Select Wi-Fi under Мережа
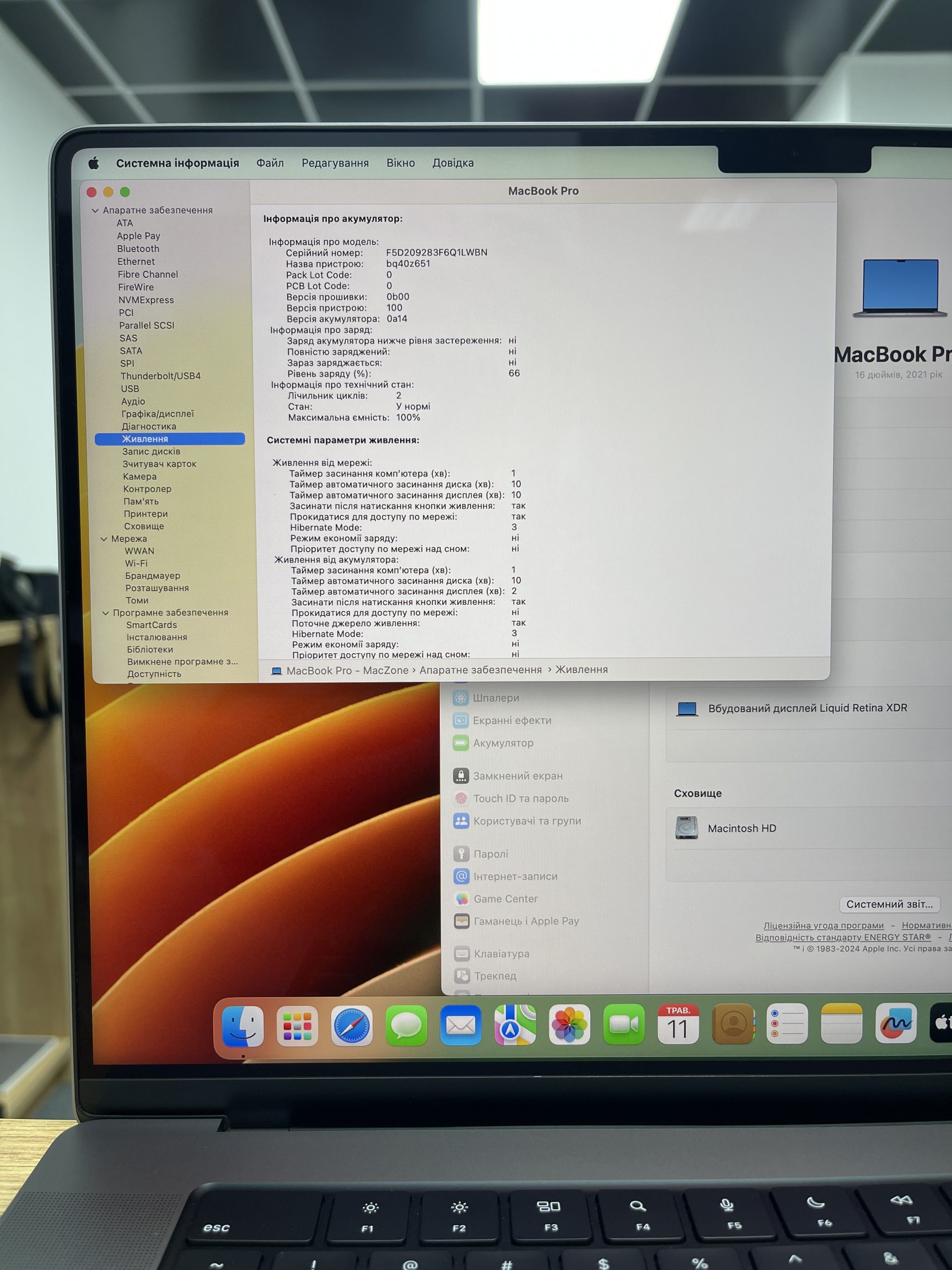This screenshot has height=1270, width=952. 136,563
